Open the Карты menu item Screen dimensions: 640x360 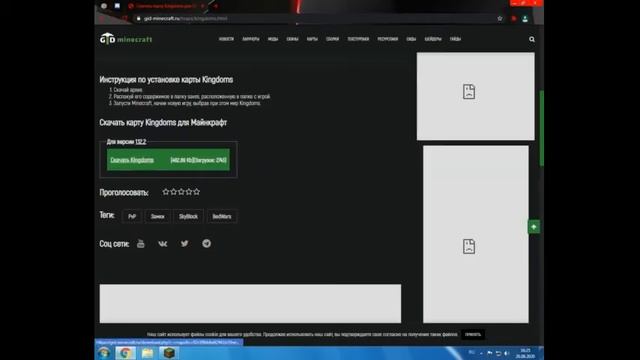pos(312,39)
